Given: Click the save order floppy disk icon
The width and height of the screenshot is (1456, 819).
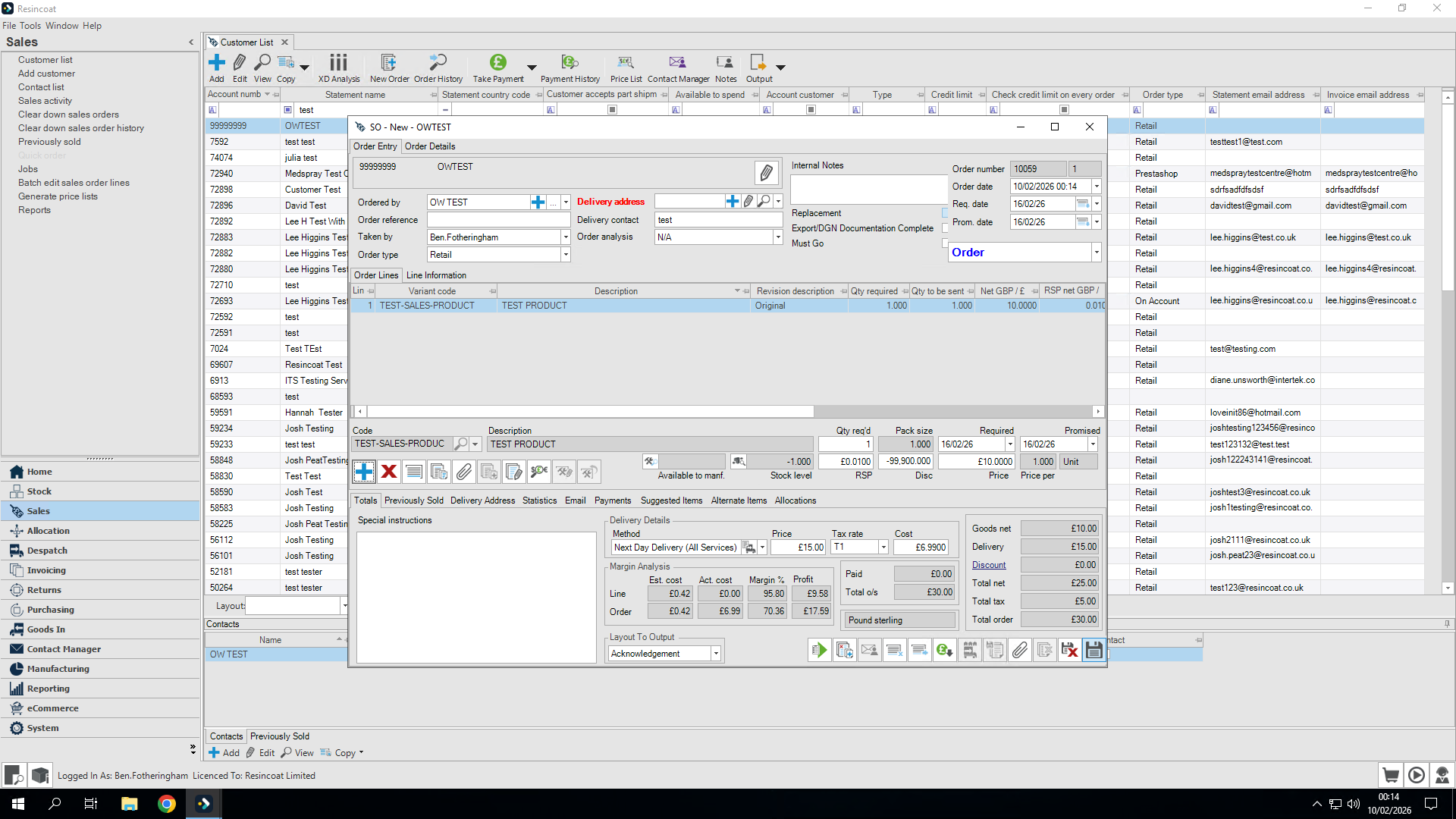Looking at the screenshot, I should coord(1094,650).
